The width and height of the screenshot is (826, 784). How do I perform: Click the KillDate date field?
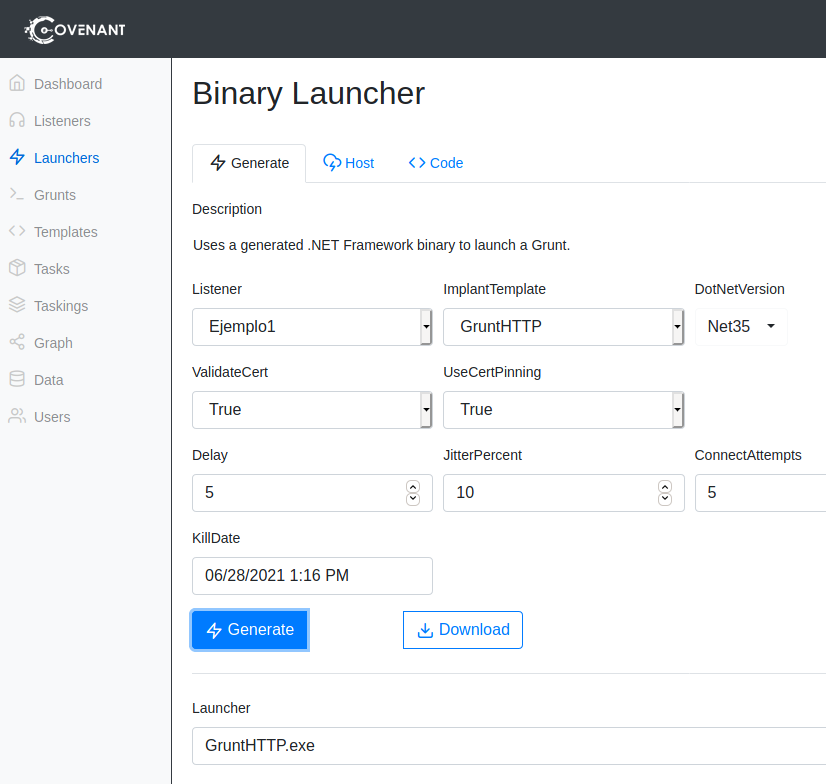point(311,576)
